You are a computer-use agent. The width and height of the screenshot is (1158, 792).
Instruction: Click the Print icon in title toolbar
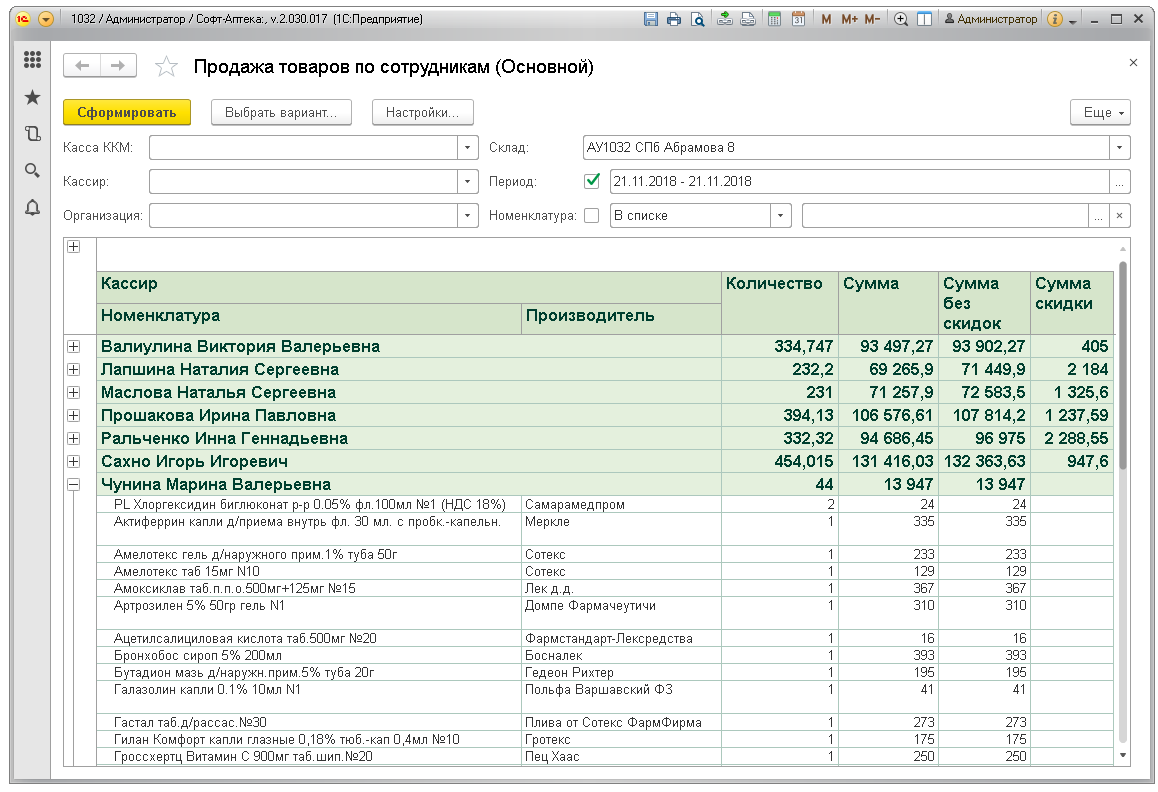tap(674, 19)
